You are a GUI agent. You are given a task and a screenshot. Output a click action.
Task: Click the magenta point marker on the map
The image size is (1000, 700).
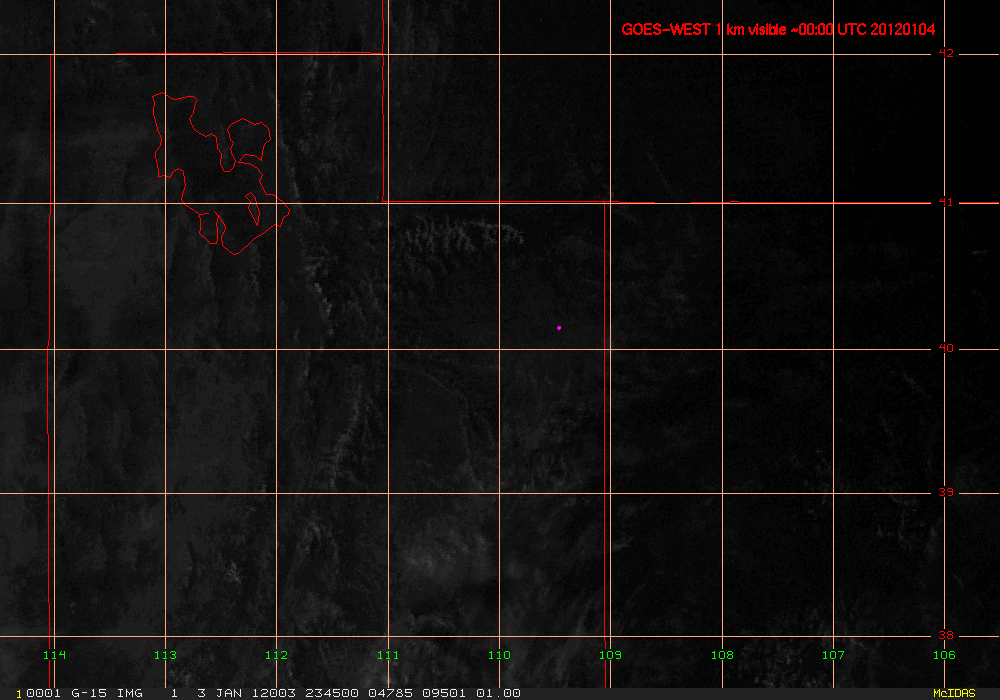(559, 328)
